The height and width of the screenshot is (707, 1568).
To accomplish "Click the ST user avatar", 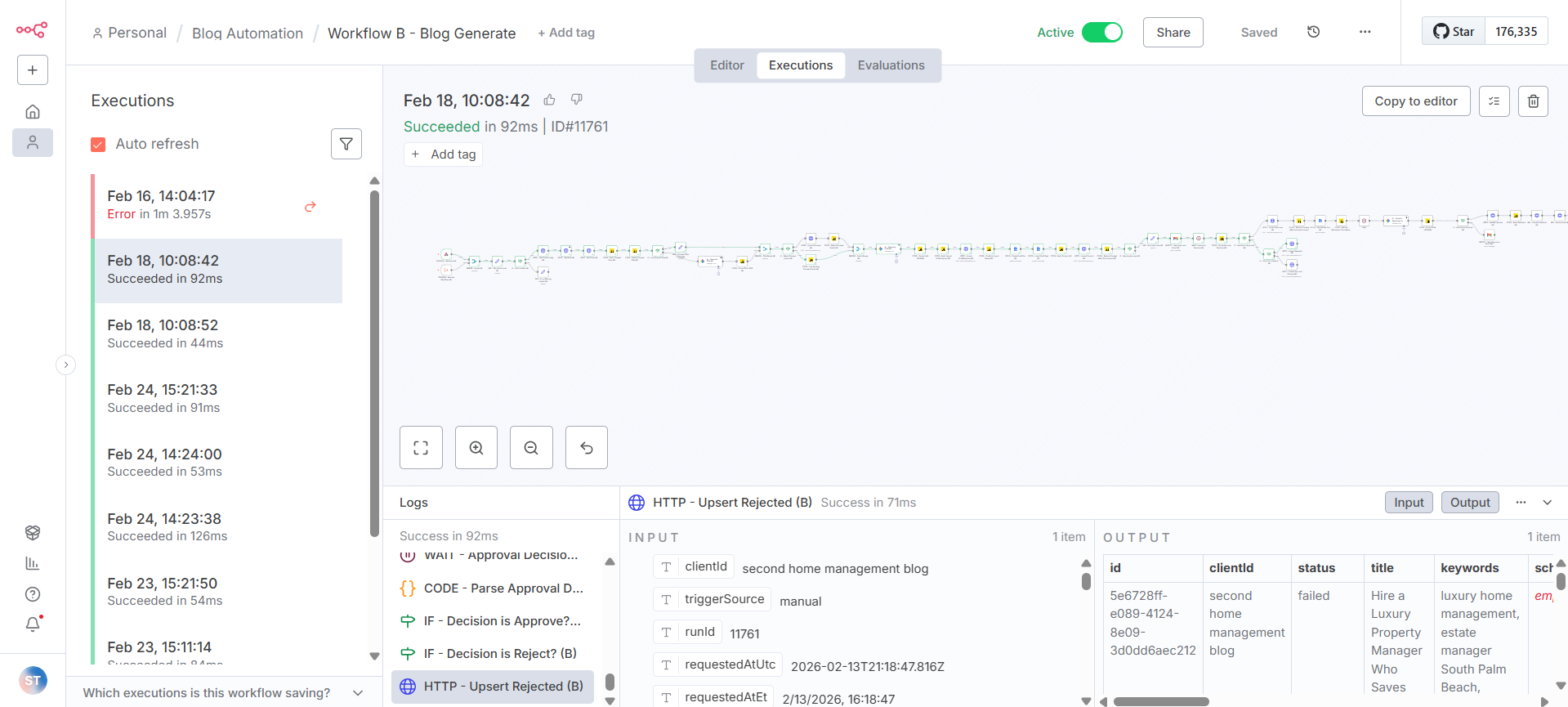I will coord(33,680).
